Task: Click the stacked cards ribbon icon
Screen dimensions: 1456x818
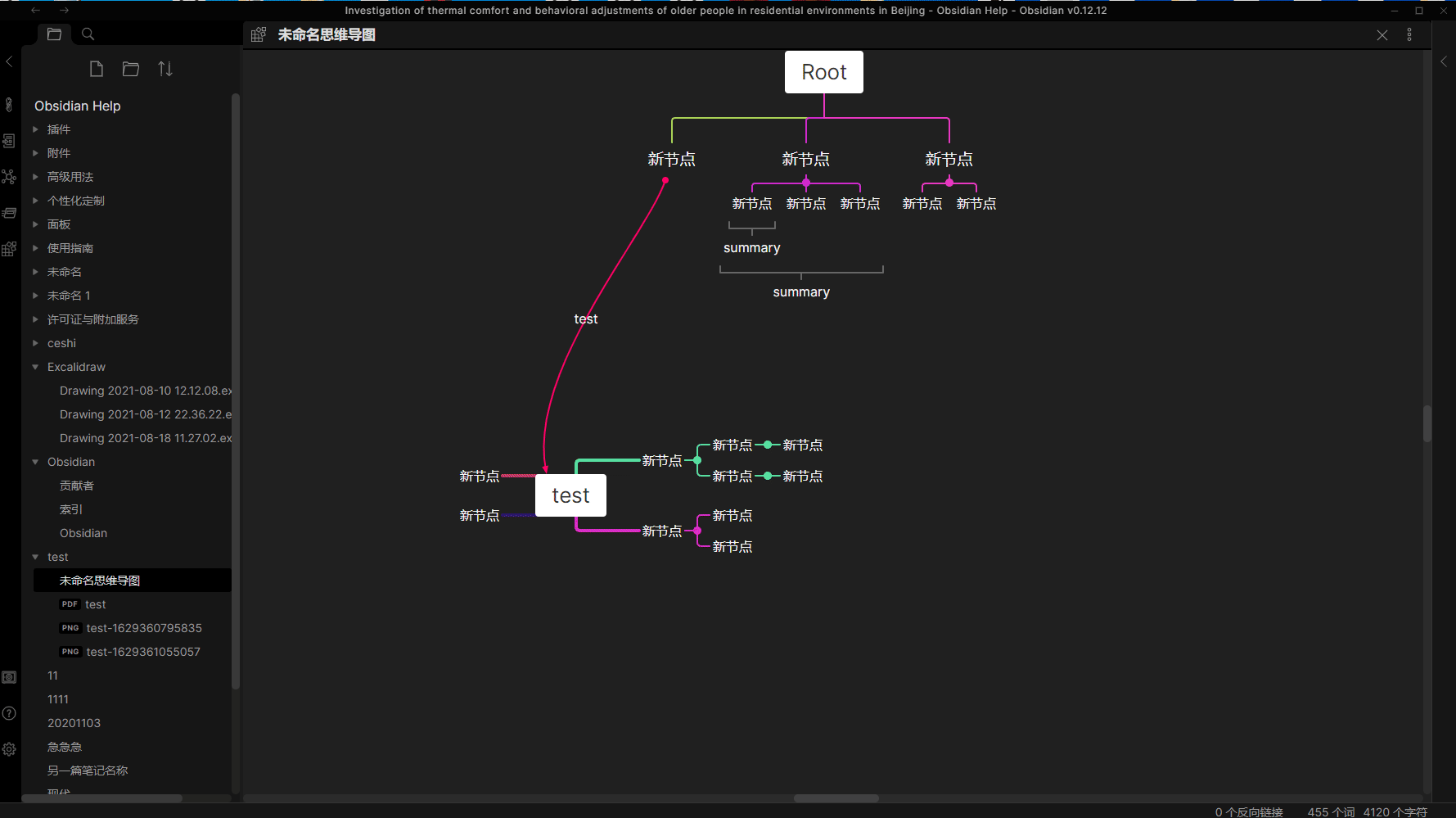Action: [x=9, y=213]
